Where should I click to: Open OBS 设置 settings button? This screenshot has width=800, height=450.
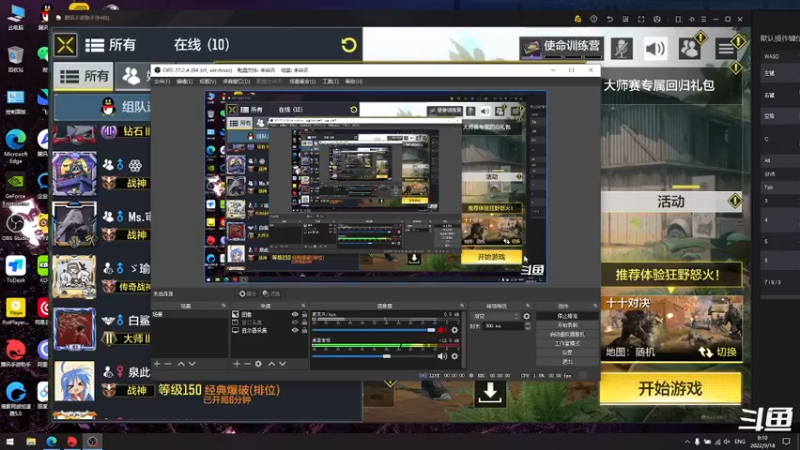567,353
